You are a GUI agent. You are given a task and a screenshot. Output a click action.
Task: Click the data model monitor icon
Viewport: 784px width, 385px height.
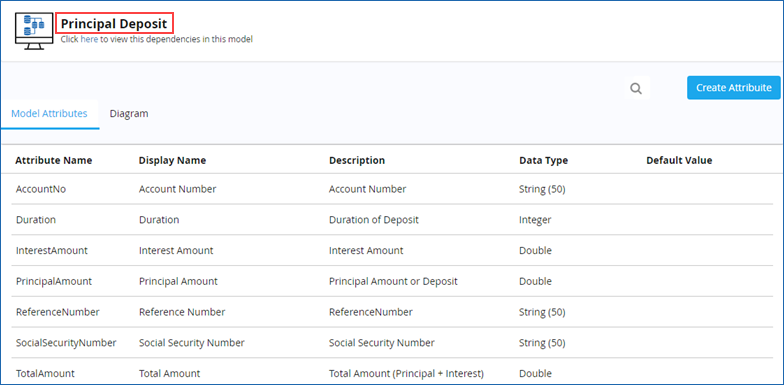pos(34,31)
